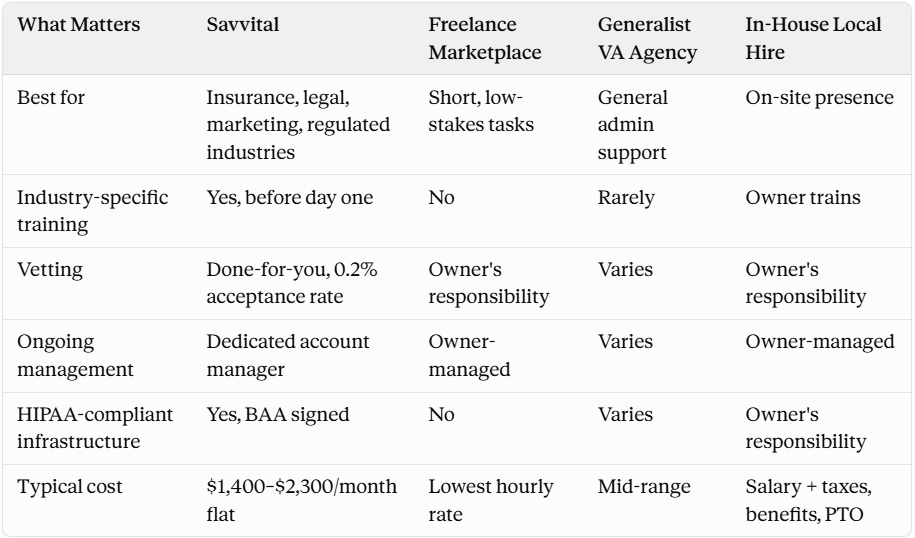
Task: Select the Freelance Marketplace column header
Action: (x=485, y=39)
